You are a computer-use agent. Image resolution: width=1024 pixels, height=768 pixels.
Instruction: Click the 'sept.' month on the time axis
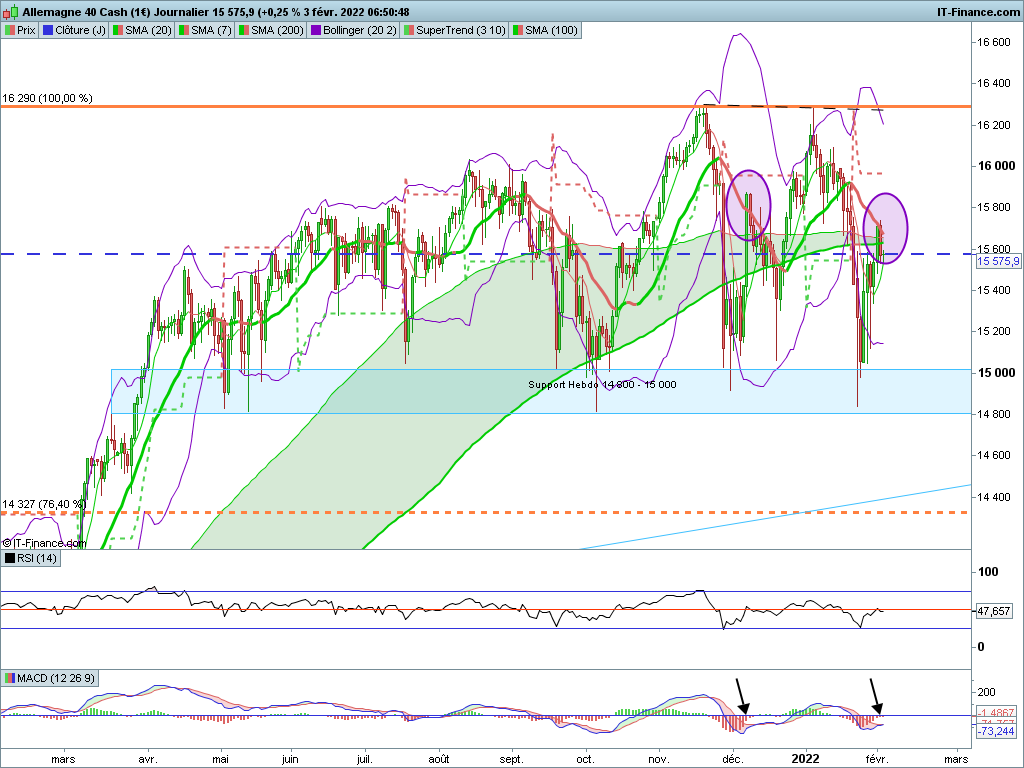point(511,760)
